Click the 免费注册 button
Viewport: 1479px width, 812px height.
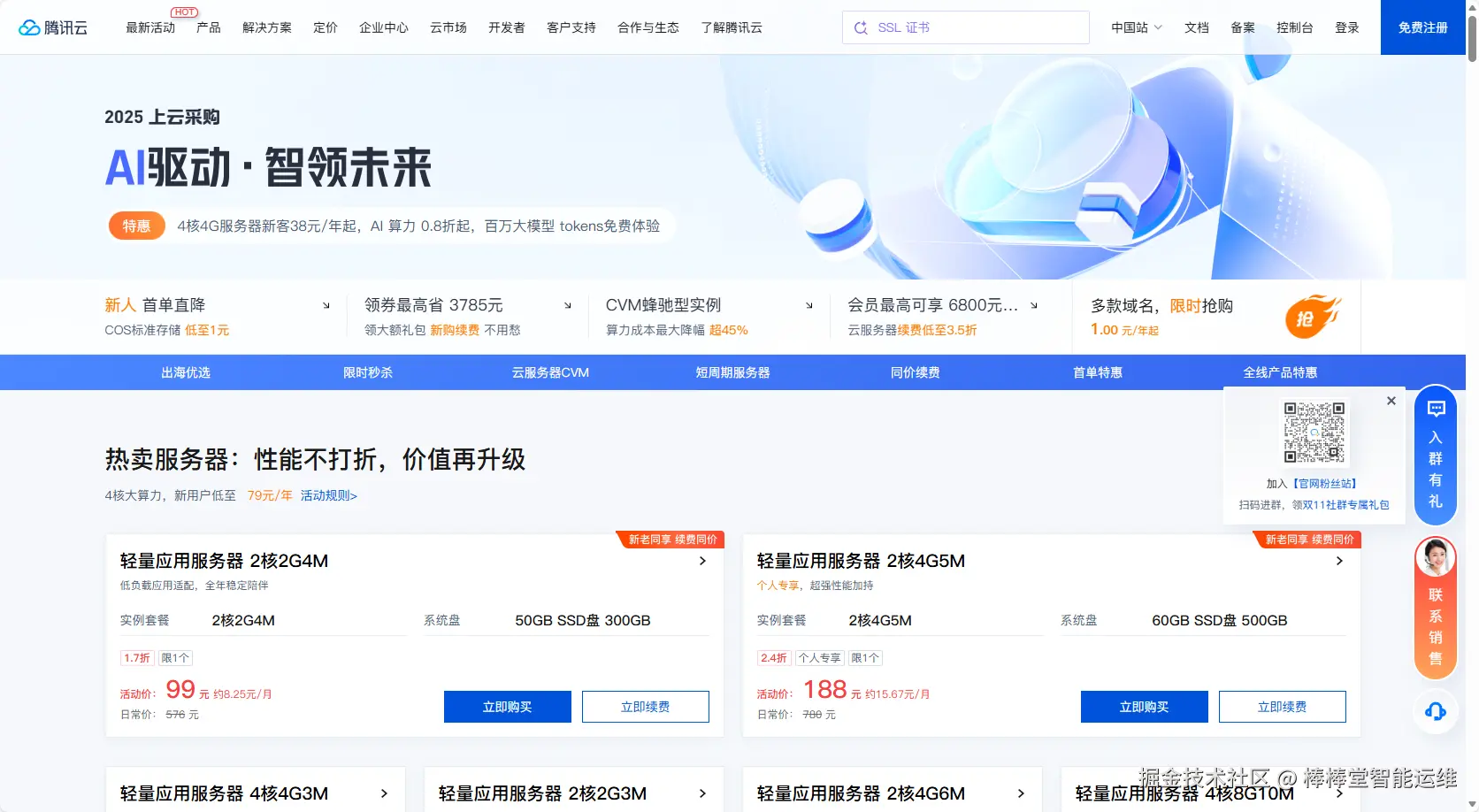(x=1423, y=27)
